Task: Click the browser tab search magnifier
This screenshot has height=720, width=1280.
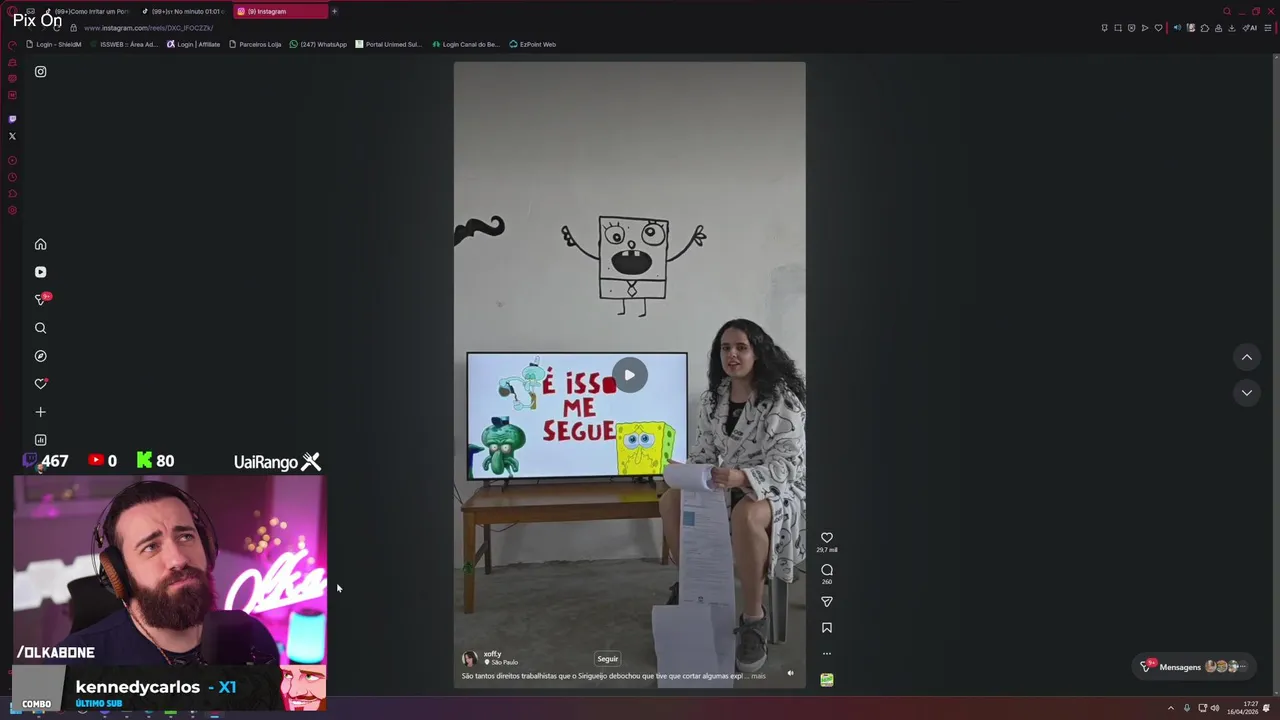Action: [1227, 11]
